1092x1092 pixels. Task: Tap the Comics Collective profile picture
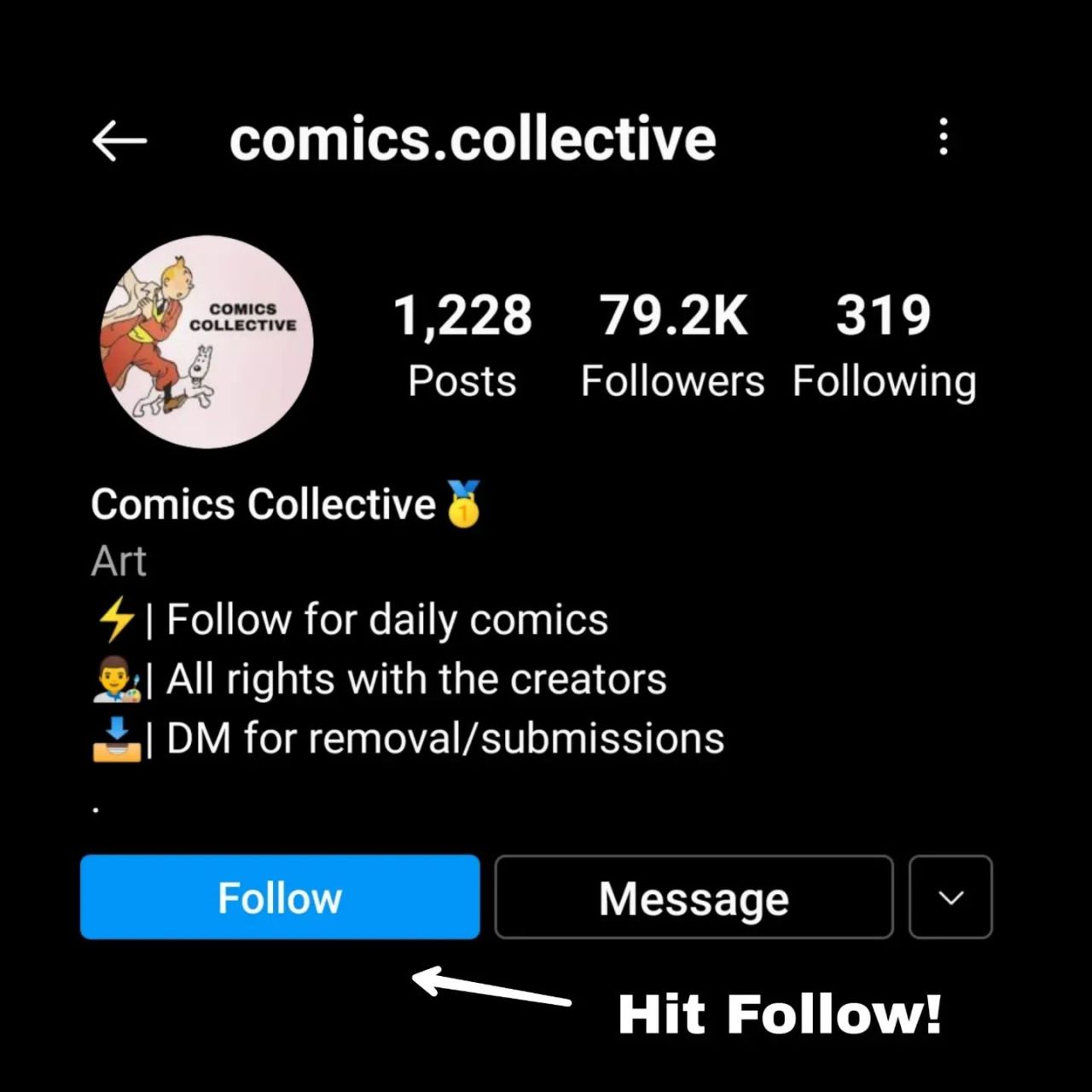point(206,342)
